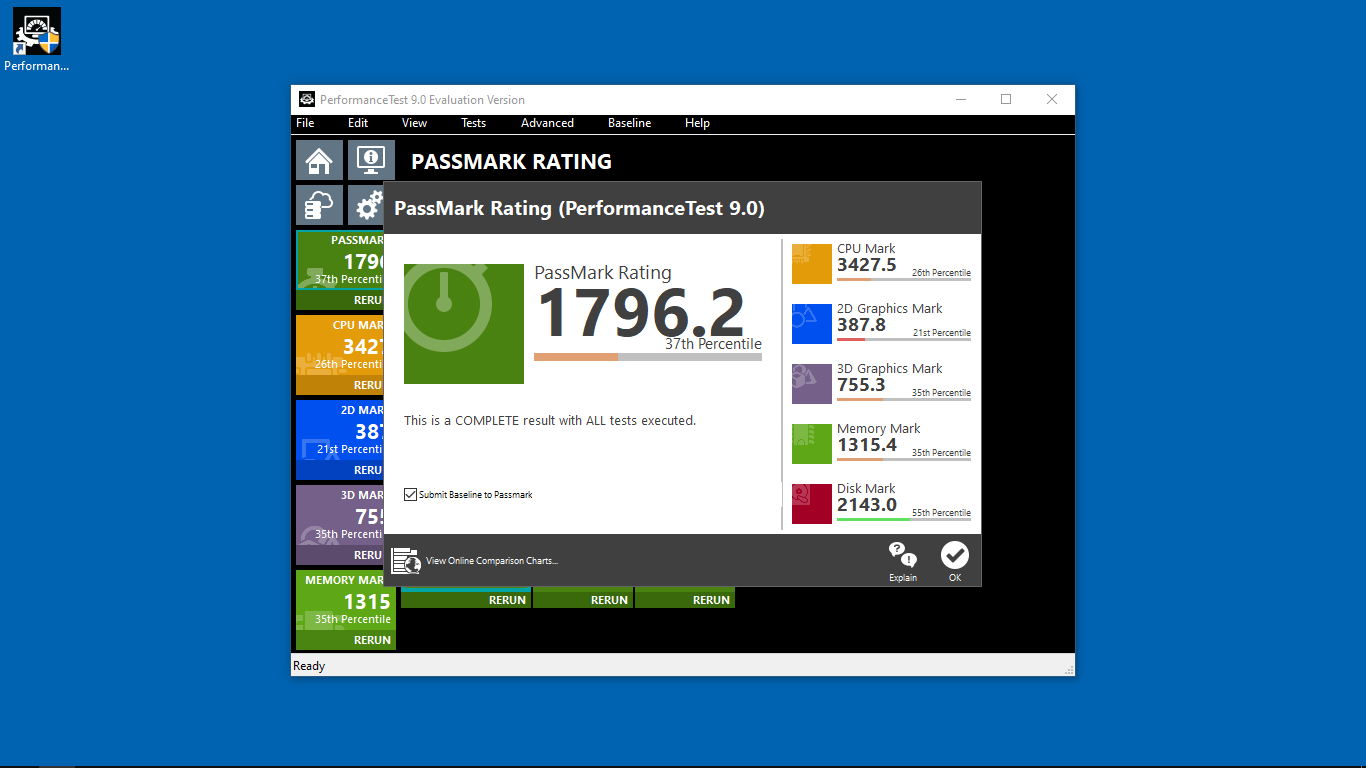Click the Memory Mark value 1315.4 in the dialog
Screen dimensions: 1366x768
point(867,445)
